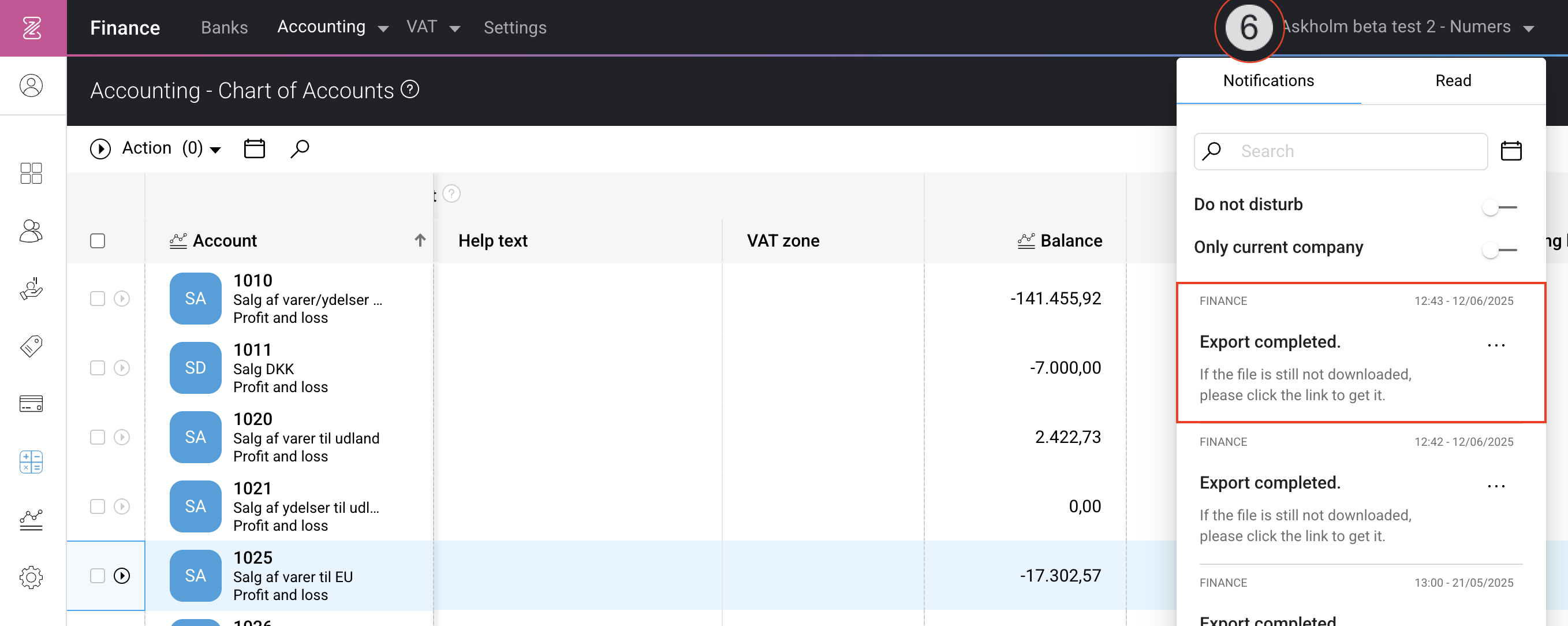Open the line chart reports sidebar icon
1568x626 pixels.
pyautogui.click(x=31, y=519)
